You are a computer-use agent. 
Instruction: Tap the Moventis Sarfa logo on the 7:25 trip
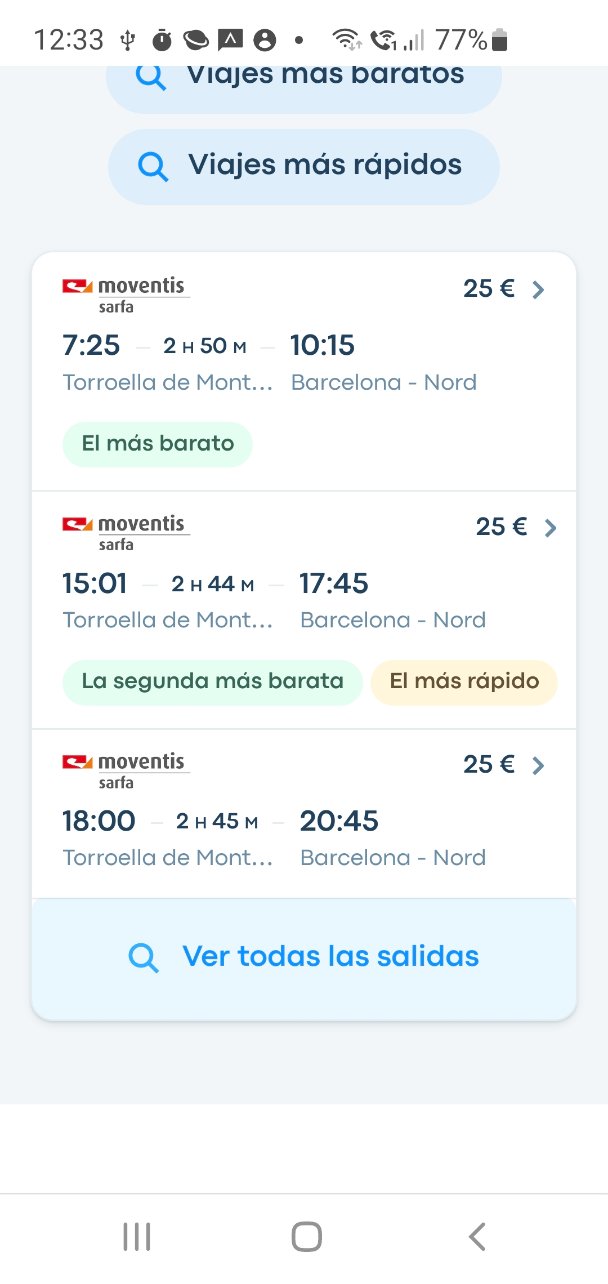click(125, 294)
